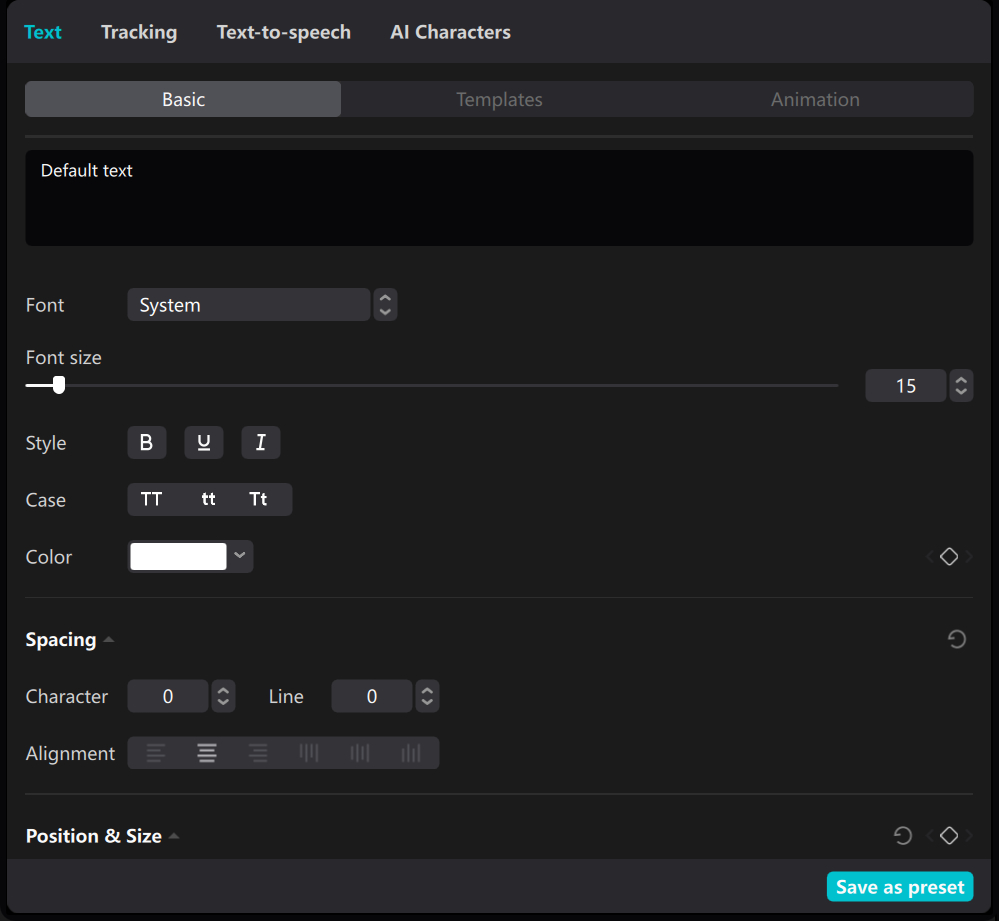Screen dimensions: 999x921
Task: Click Save as preset button
Action: pos(899,887)
